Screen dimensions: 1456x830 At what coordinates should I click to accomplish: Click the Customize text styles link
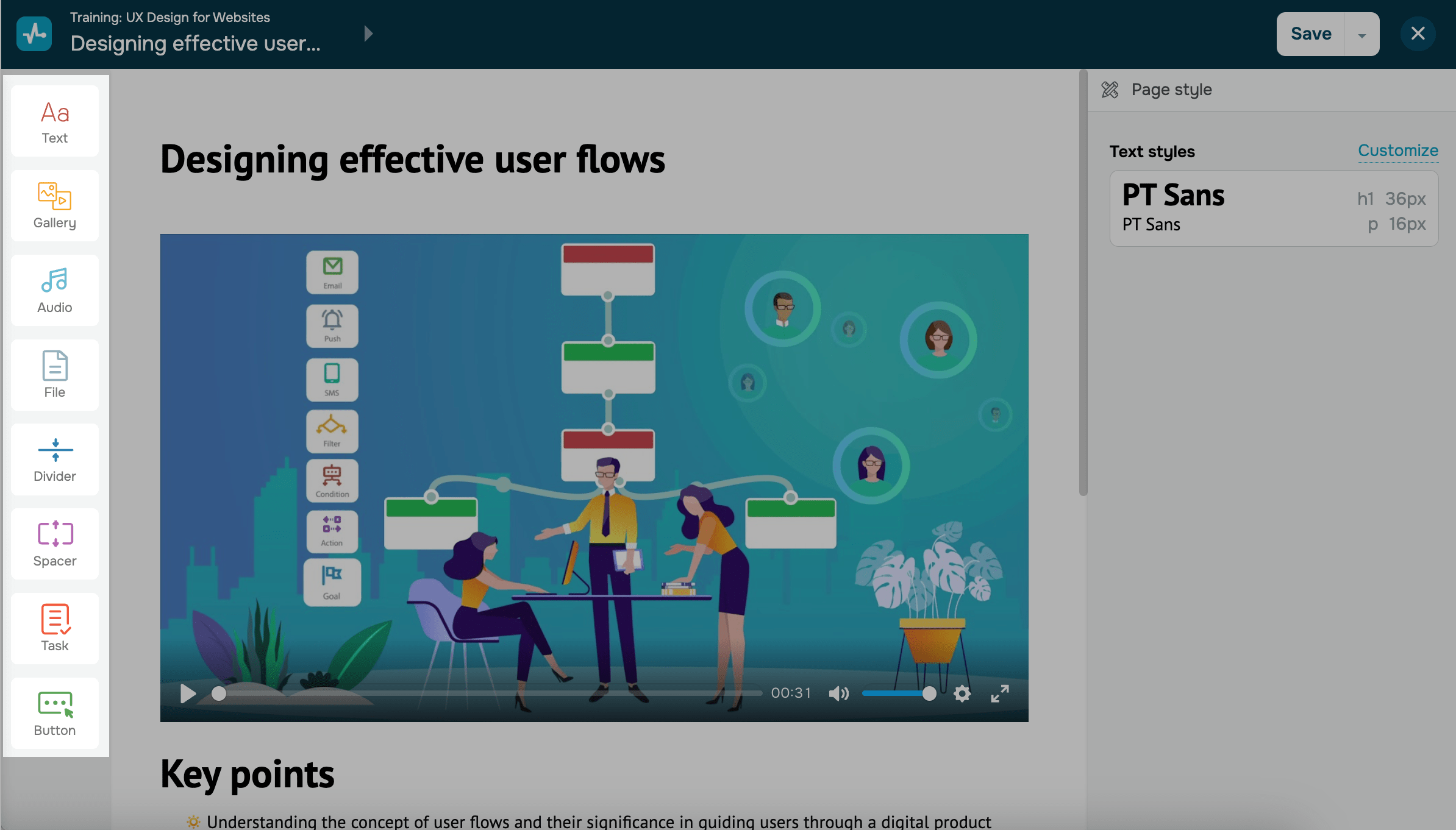pos(1398,151)
